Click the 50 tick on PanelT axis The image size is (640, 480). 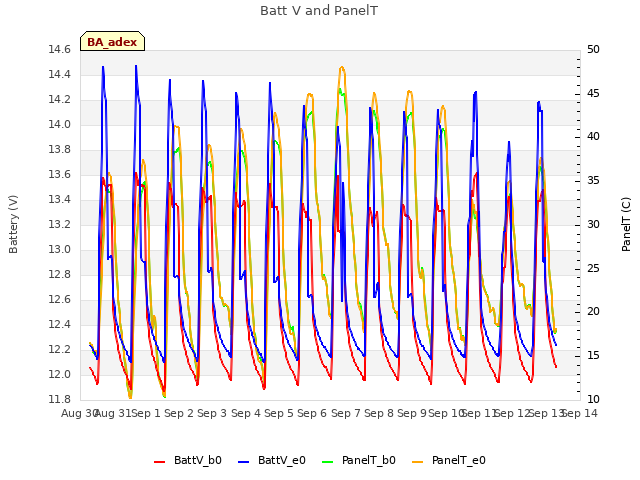click(593, 50)
